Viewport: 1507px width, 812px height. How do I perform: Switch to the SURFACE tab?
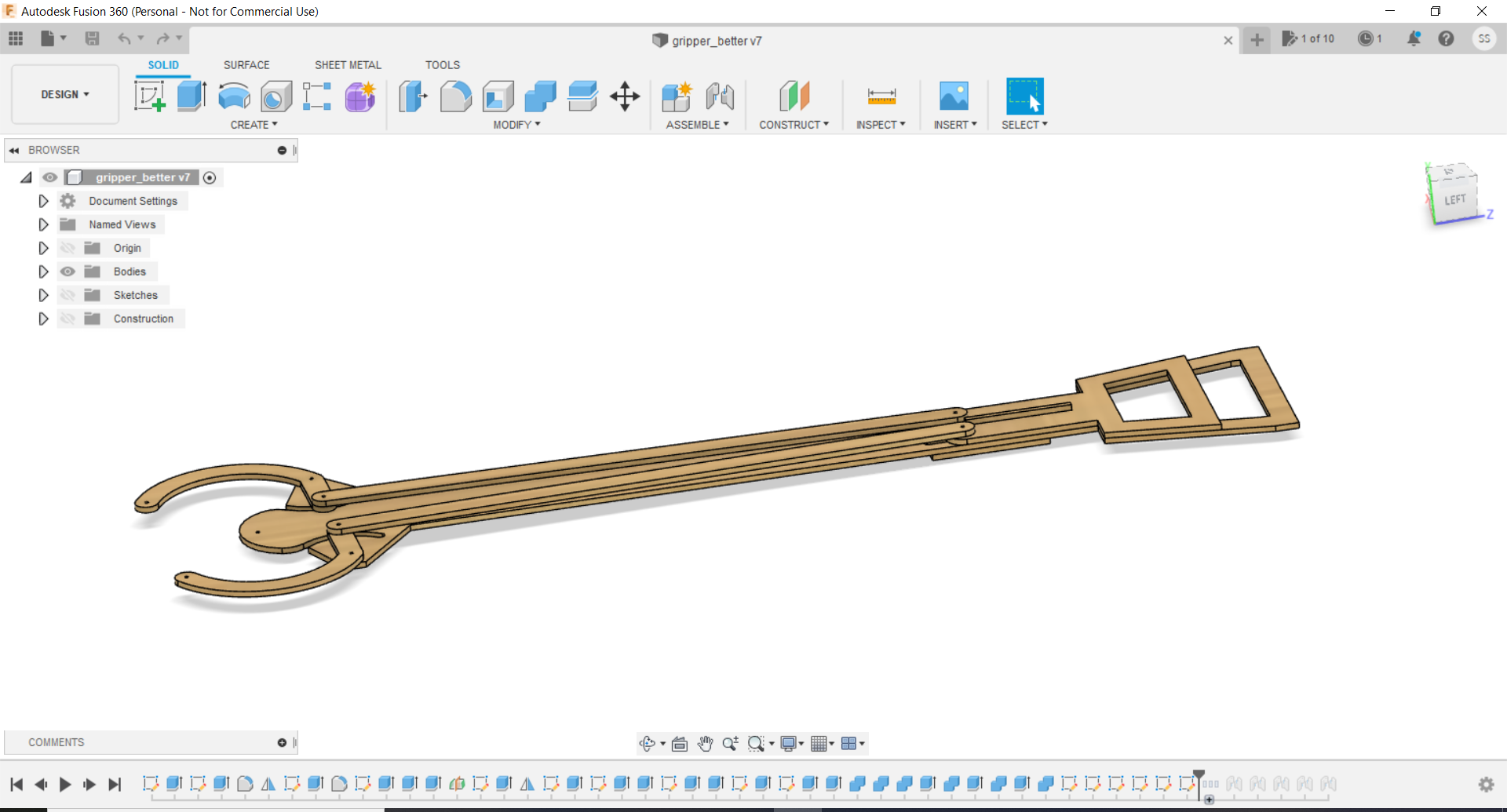pos(246,65)
